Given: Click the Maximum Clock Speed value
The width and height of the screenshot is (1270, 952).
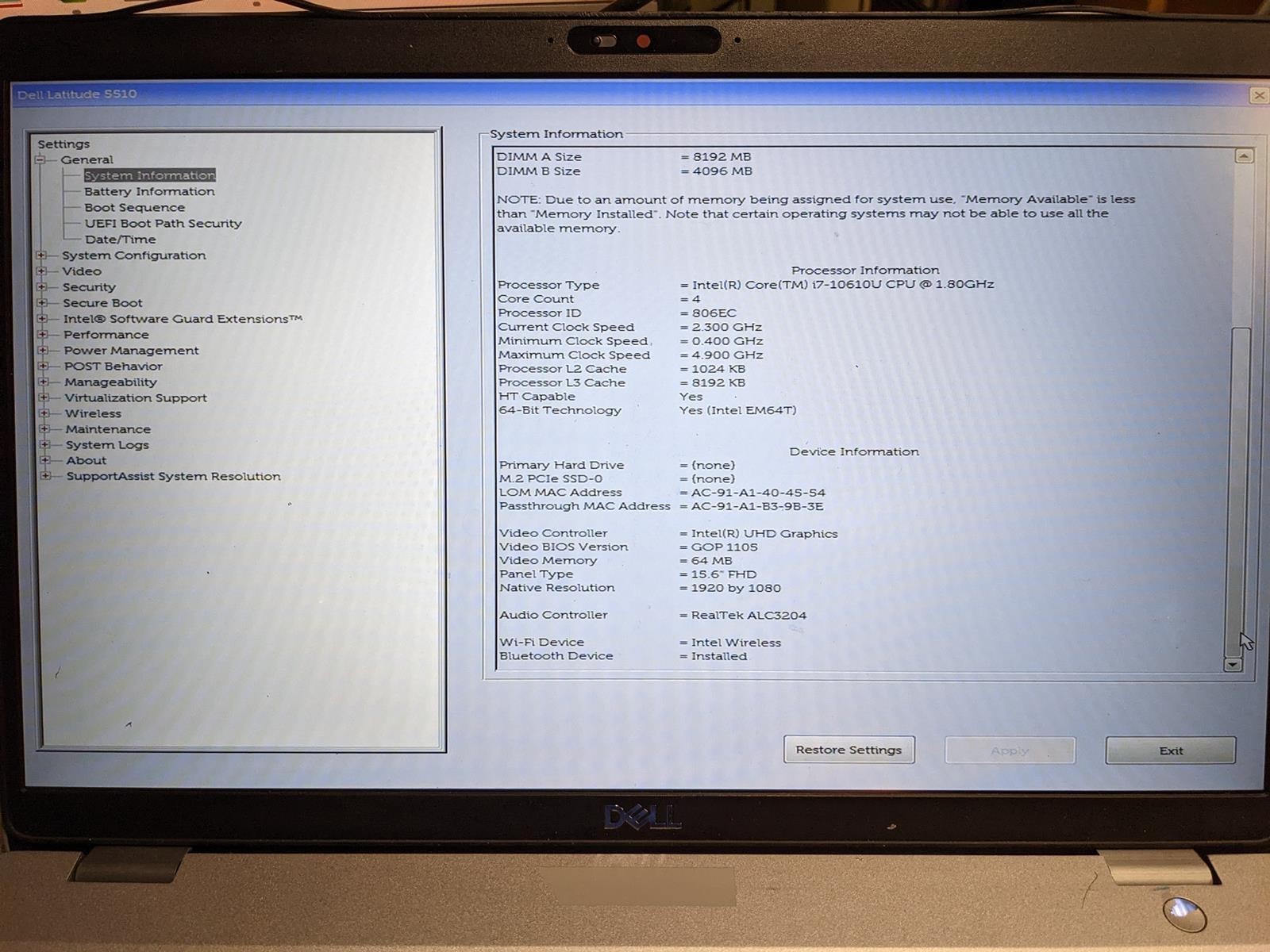Looking at the screenshot, I should pos(727,355).
